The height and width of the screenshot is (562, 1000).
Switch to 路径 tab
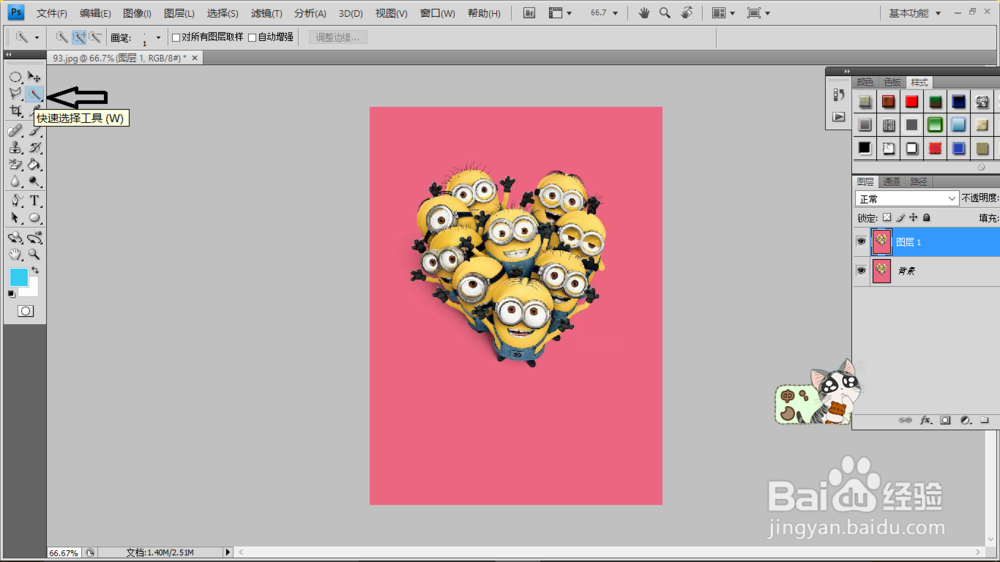918,182
